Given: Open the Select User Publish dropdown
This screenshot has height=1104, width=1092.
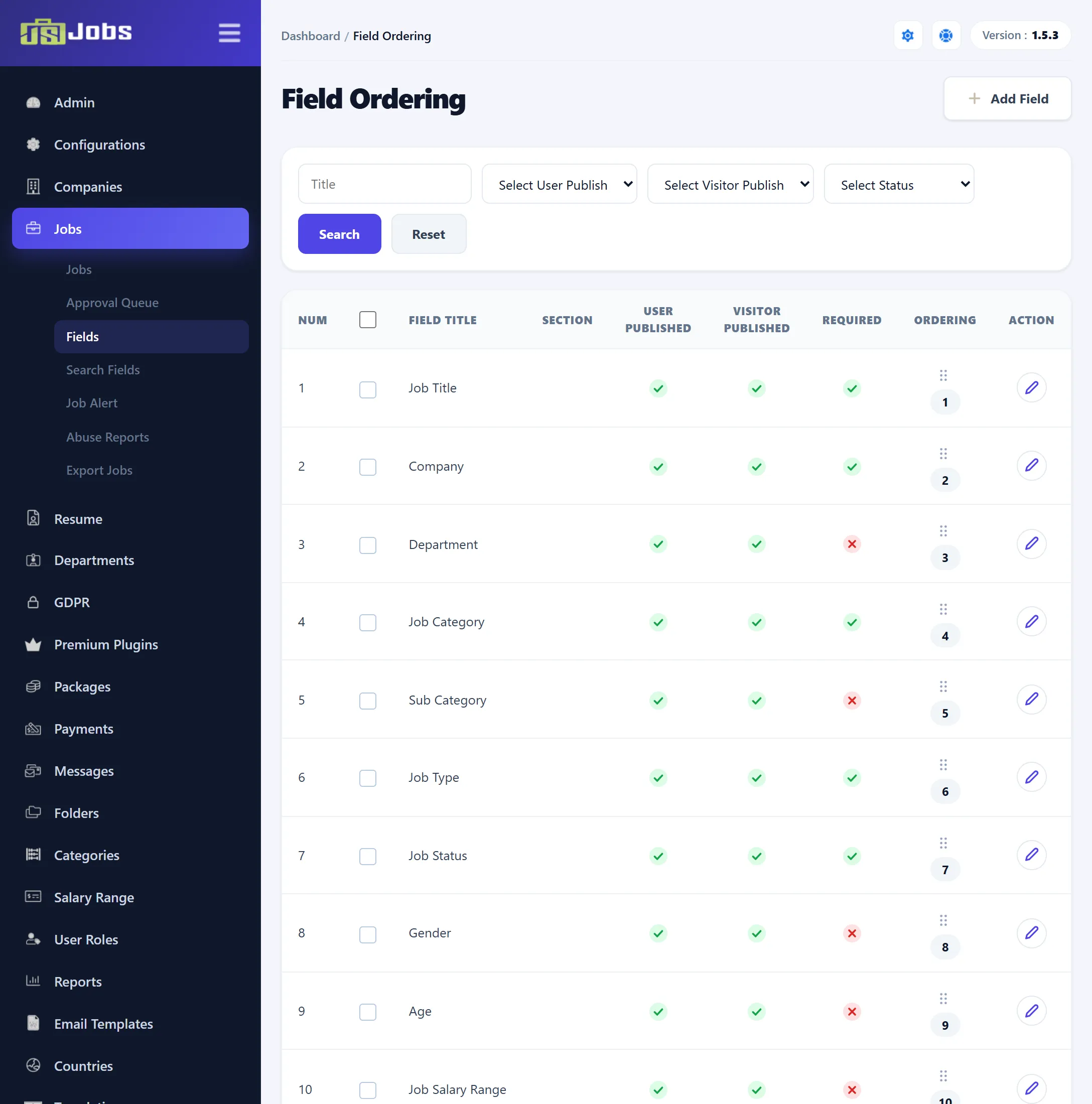Looking at the screenshot, I should point(559,184).
